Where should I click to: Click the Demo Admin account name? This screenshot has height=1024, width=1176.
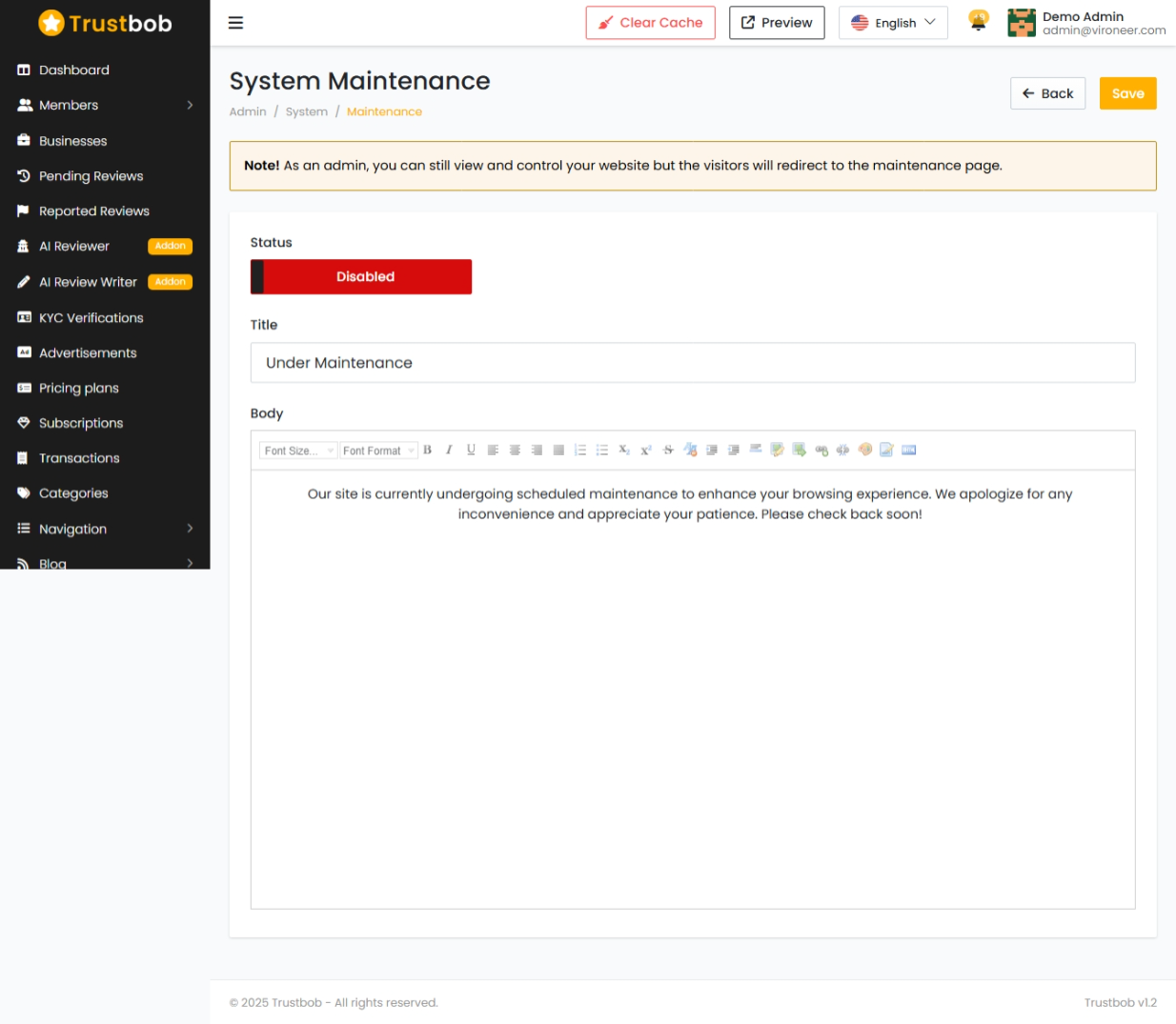[1083, 16]
